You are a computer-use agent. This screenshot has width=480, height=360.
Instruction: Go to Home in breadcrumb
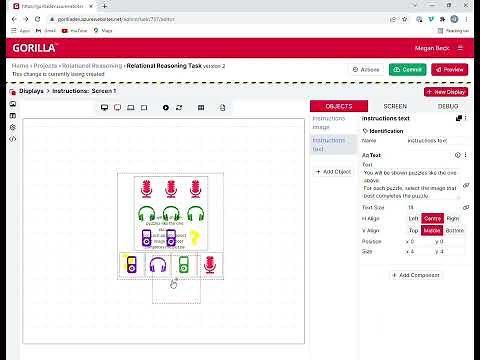(20, 66)
